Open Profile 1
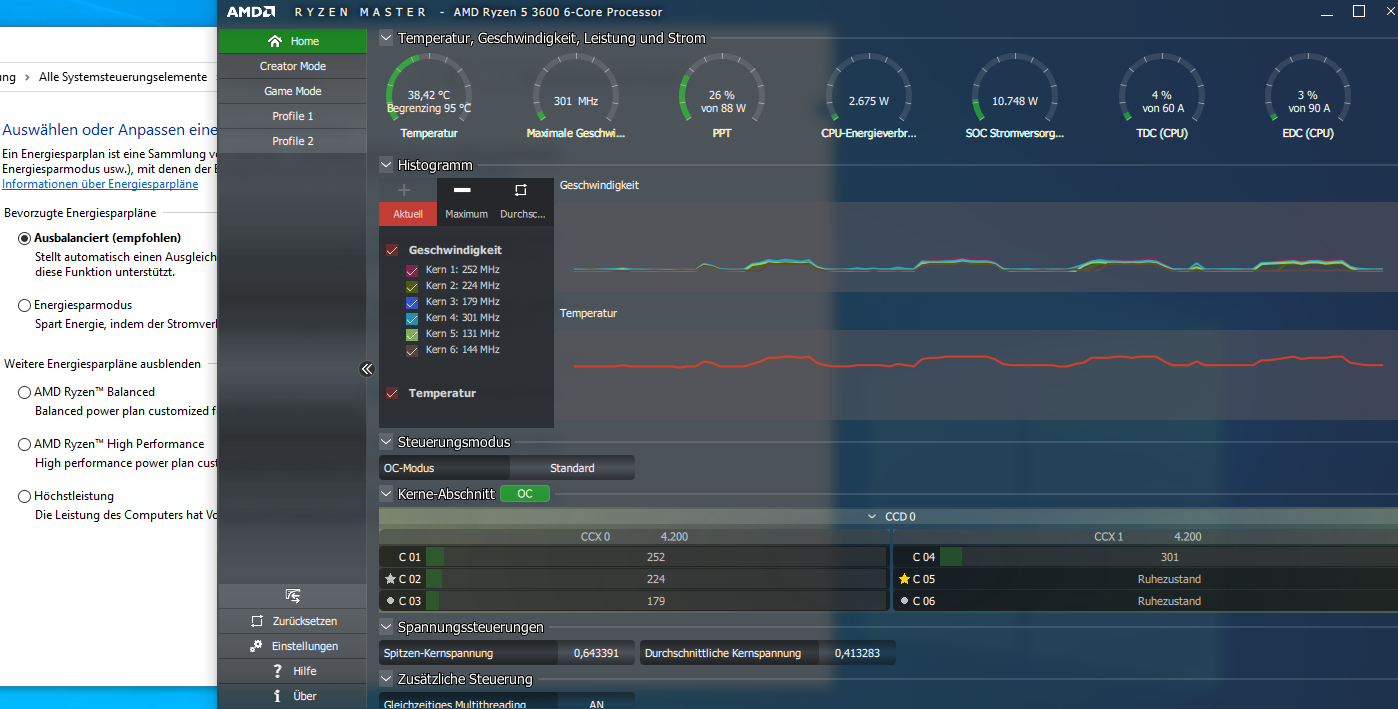Image resolution: width=1398 pixels, height=709 pixels. pyautogui.click(x=292, y=116)
